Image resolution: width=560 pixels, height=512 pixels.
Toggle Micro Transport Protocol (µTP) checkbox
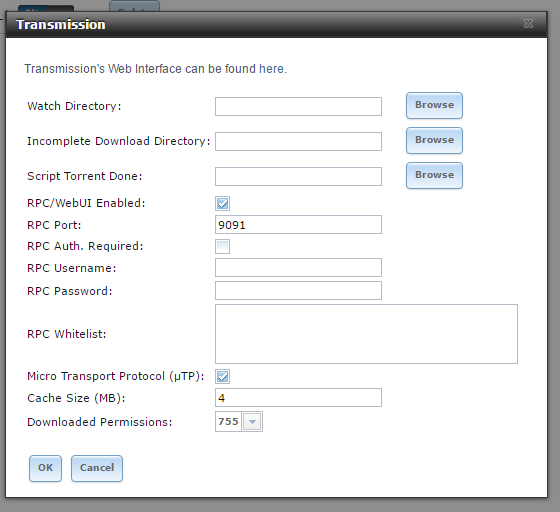click(x=222, y=376)
